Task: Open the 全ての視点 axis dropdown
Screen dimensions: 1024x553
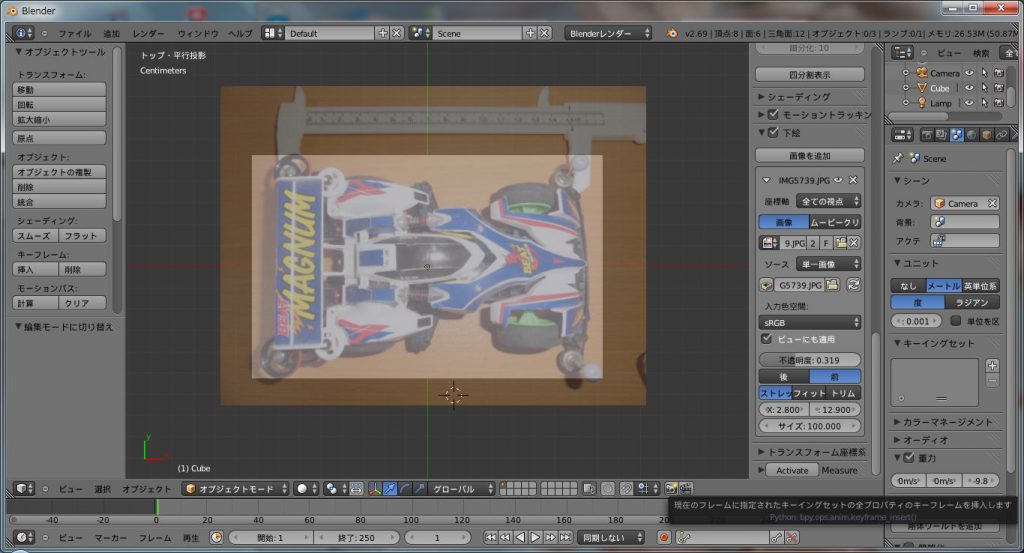Action: (828, 201)
